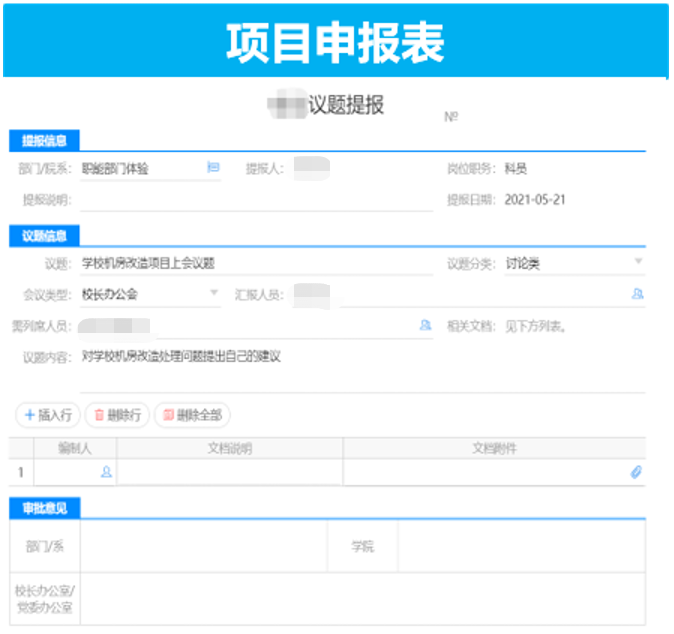Click the 学院 approval opinion cell
The width and height of the screenshot is (674, 634).
521,546
